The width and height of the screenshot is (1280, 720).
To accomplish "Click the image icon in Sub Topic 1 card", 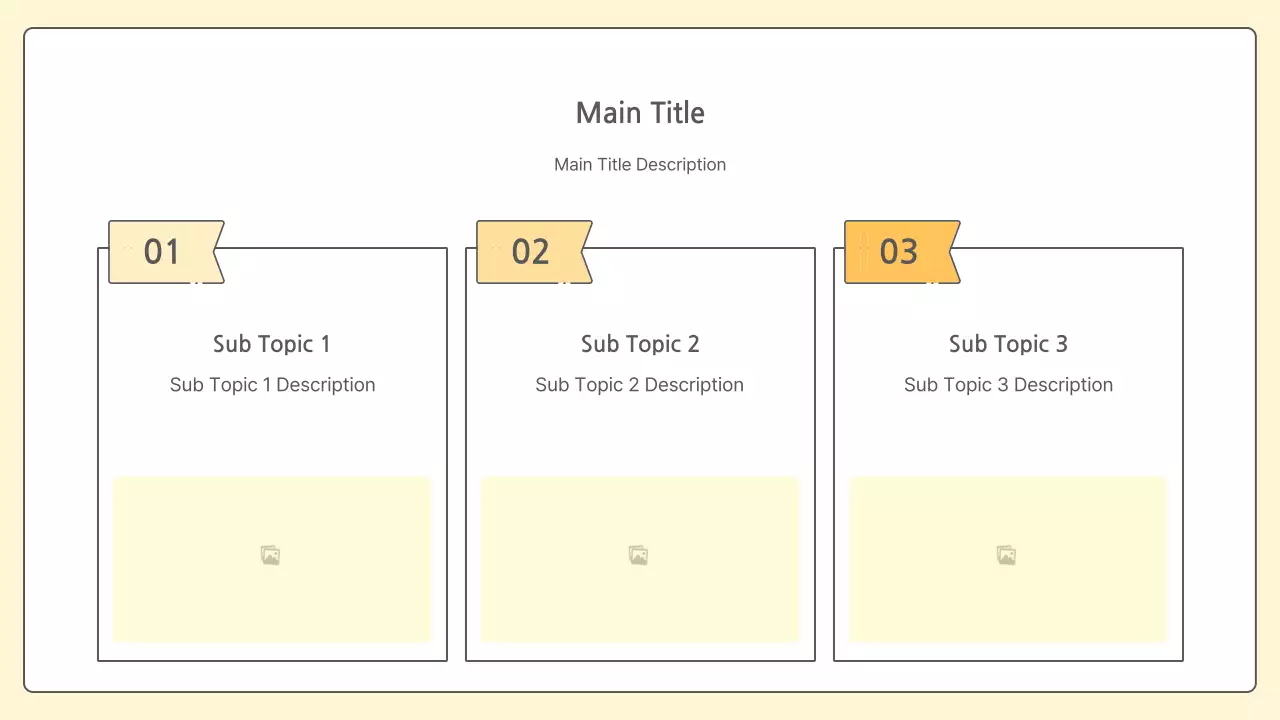I will pos(270,555).
